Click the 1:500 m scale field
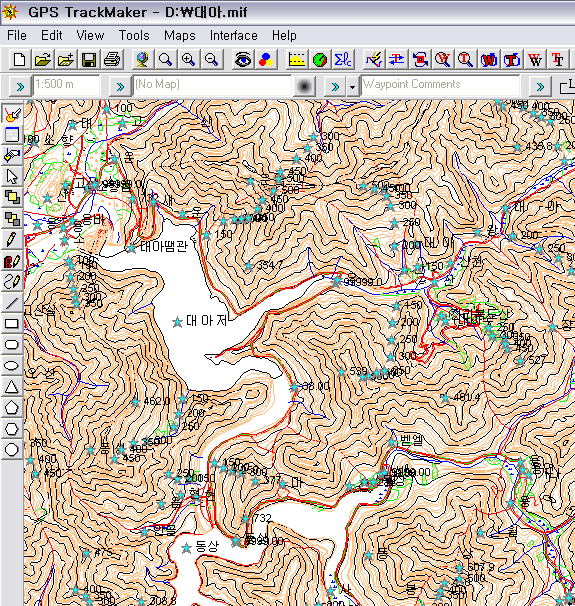 pyautogui.click(x=66, y=85)
